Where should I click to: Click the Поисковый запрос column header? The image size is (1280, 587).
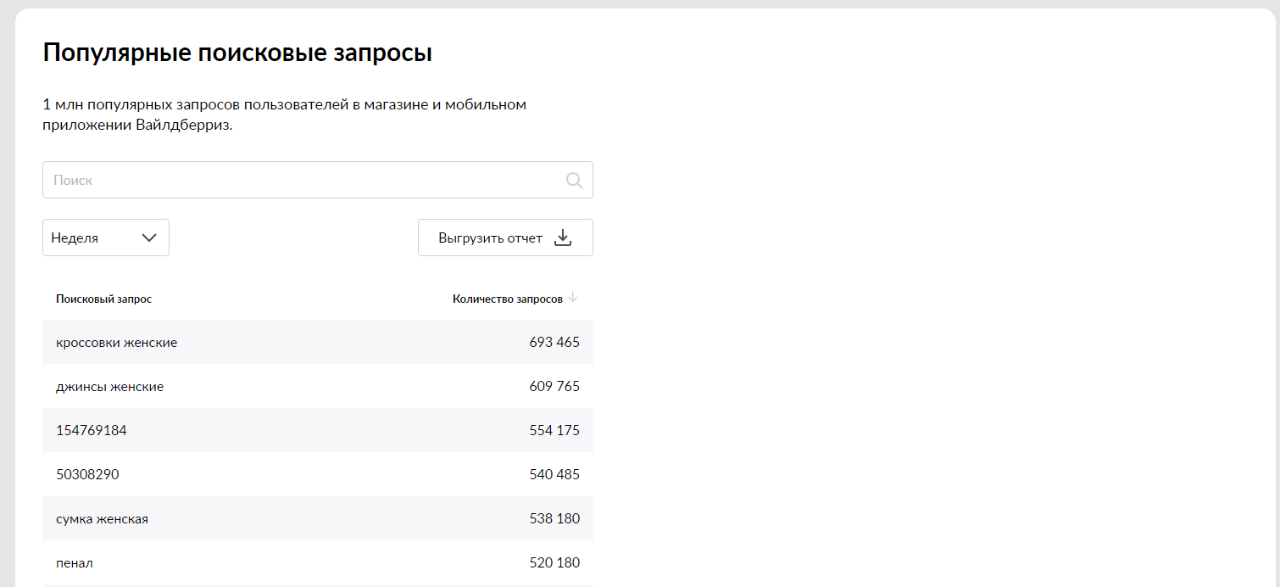104,299
